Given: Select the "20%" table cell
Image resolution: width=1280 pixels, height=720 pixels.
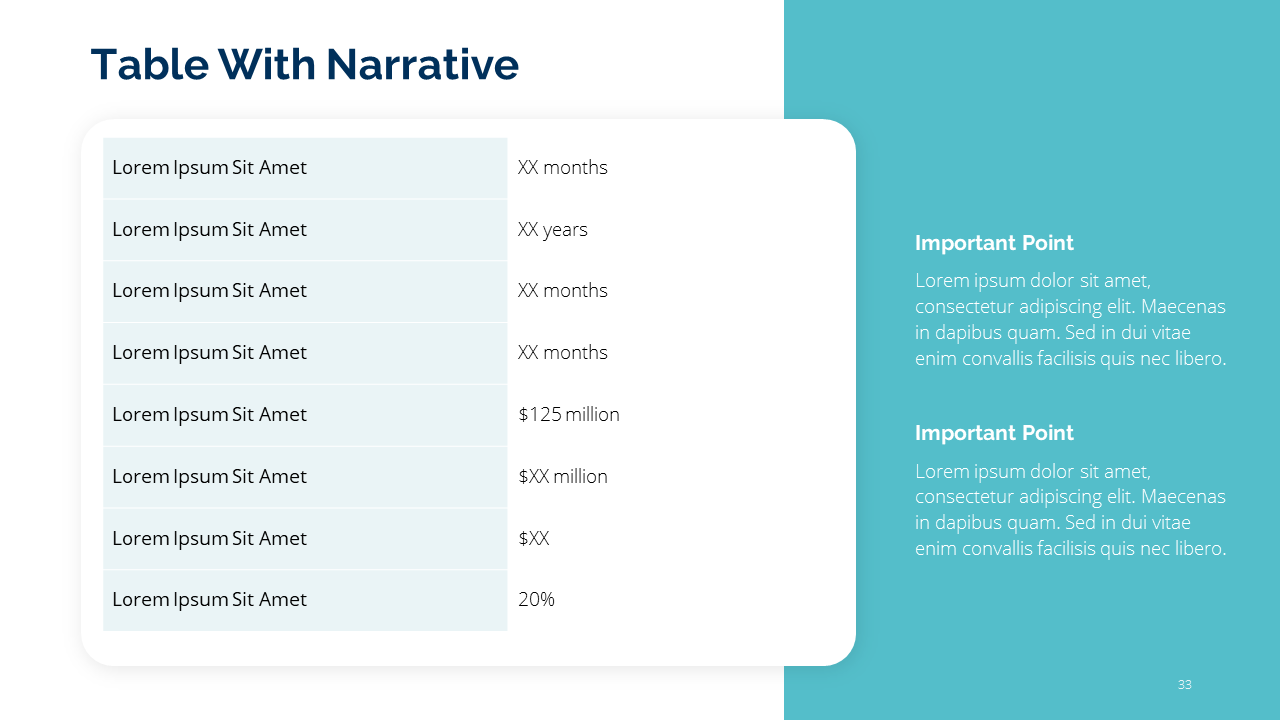Looking at the screenshot, I should [x=537, y=600].
